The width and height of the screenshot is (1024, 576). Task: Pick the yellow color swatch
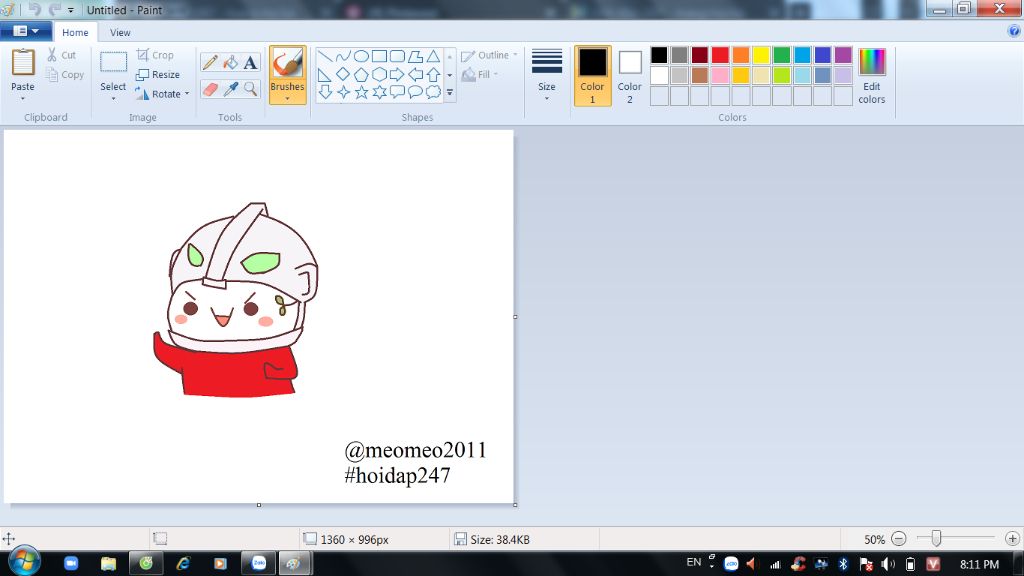point(761,55)
